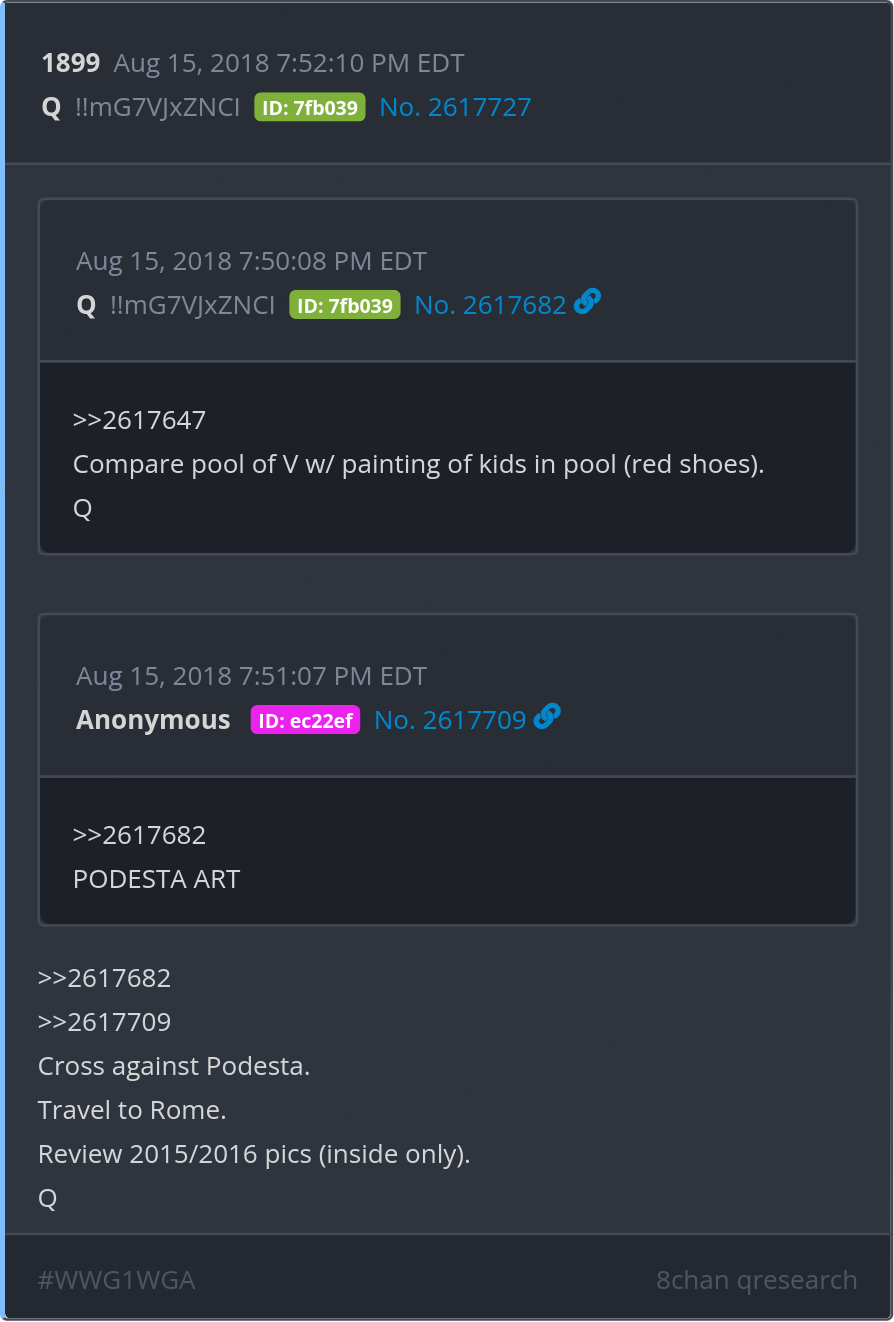Open post No. 2617727 link
Image resolution: width=894 pixels, height=1322 pixels.
tap(455, 107)
